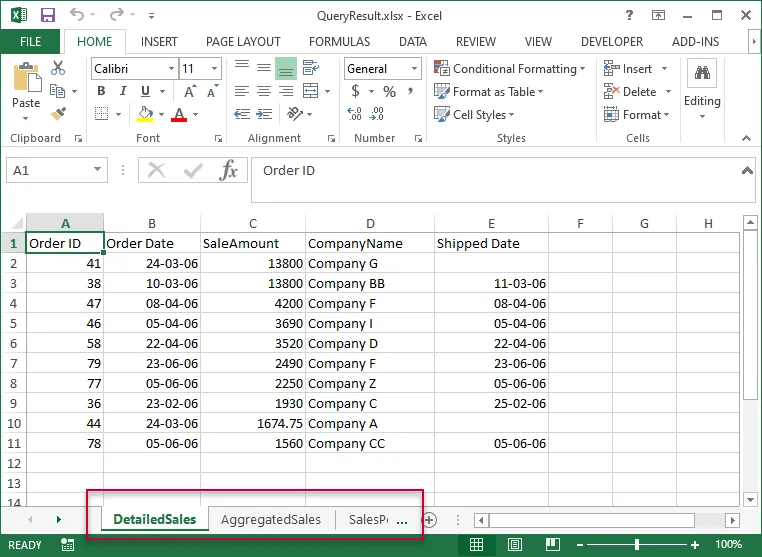The image size is (762, 557).
Task: Increase the cell indent
Action: coord(264,114)
